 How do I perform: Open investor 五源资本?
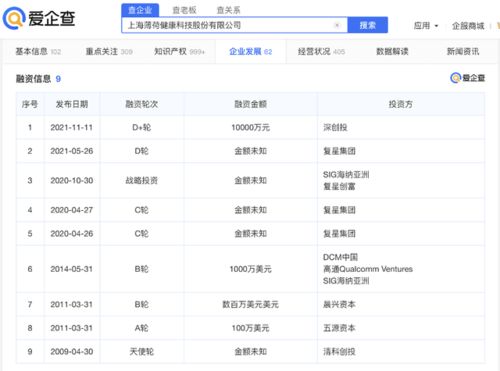pos(339,328)
